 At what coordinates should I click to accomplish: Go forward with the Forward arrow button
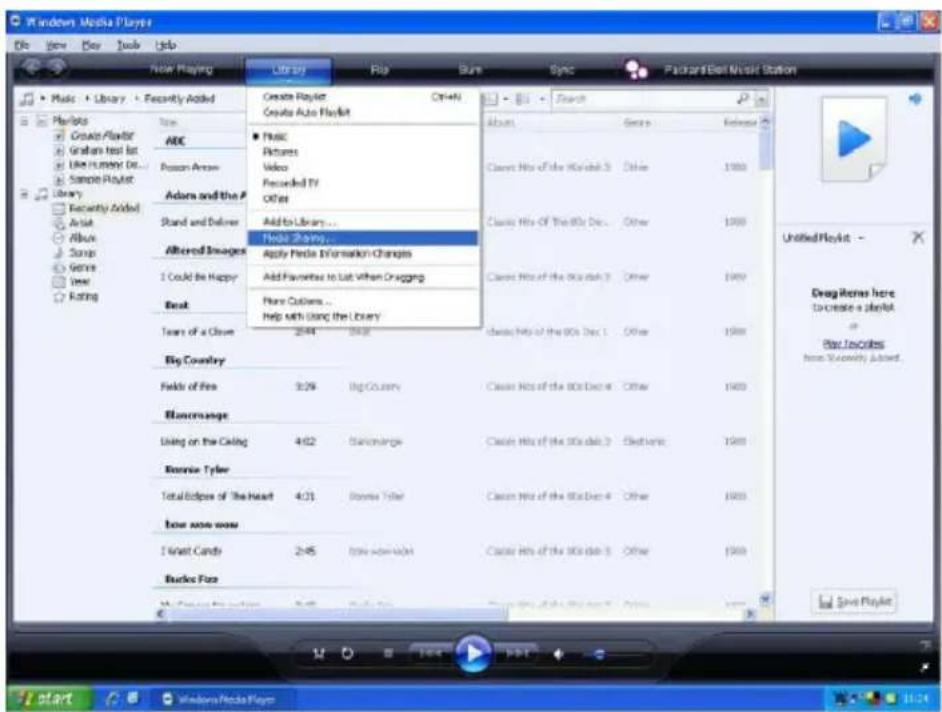(x=56, y=67)
